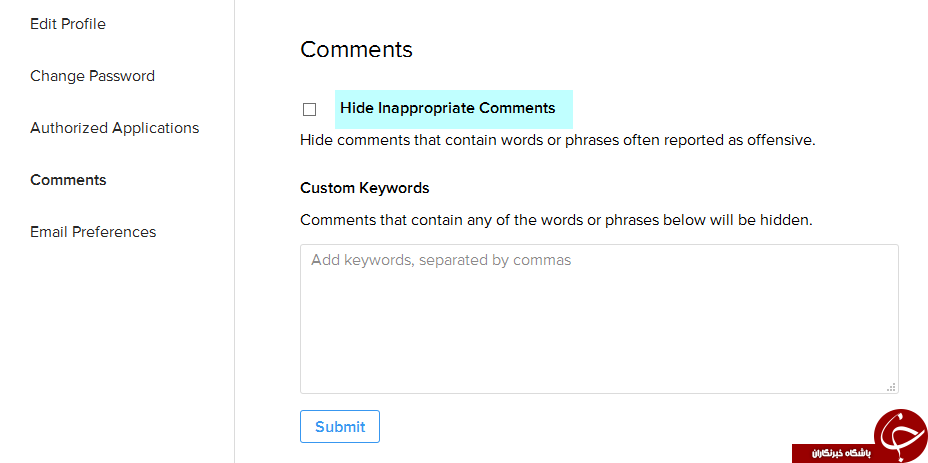Click the vertical sidebar divider line
928x463 pixels.
(234, 232)
